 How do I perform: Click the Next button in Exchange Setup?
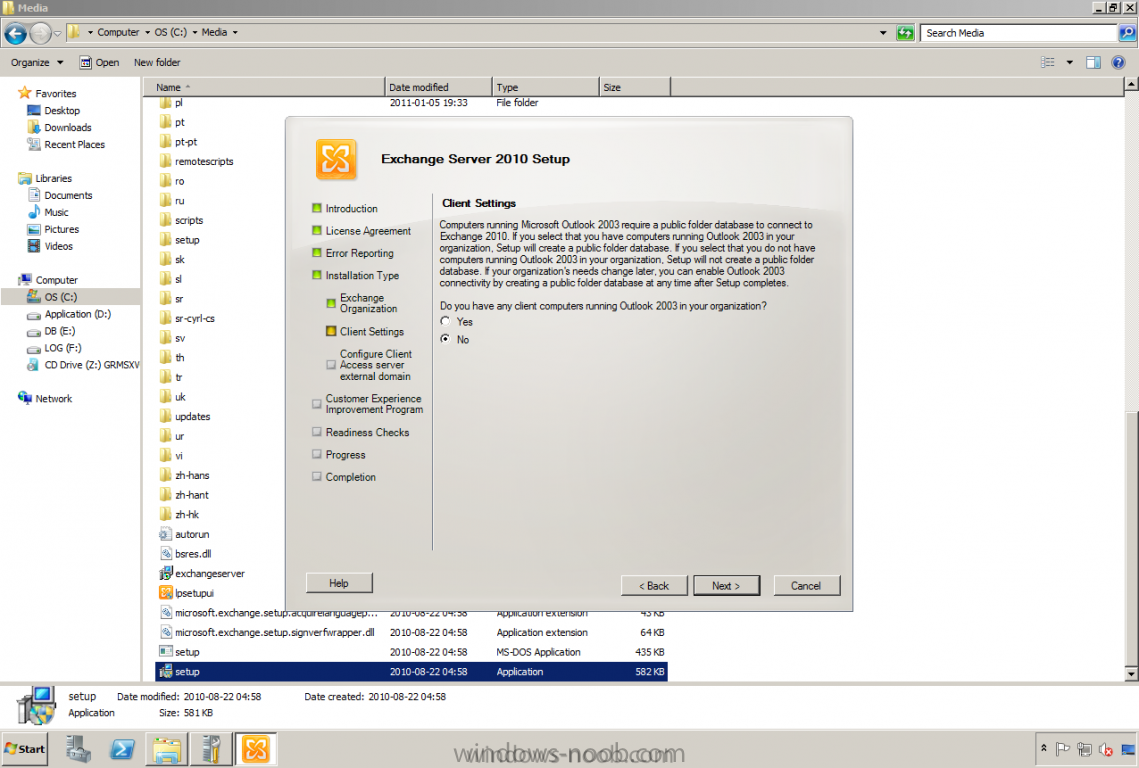(x=726, y=586)
